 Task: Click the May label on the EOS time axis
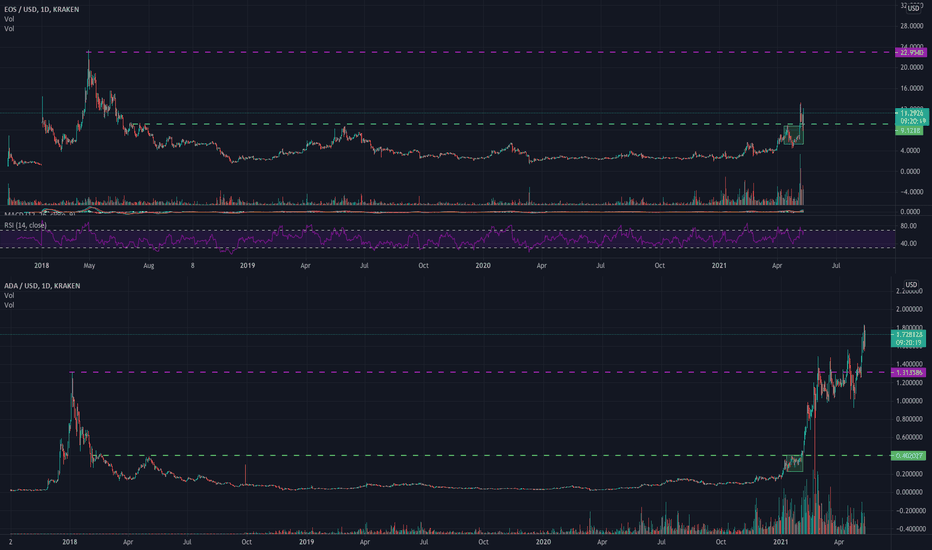[x=89, y=266]
